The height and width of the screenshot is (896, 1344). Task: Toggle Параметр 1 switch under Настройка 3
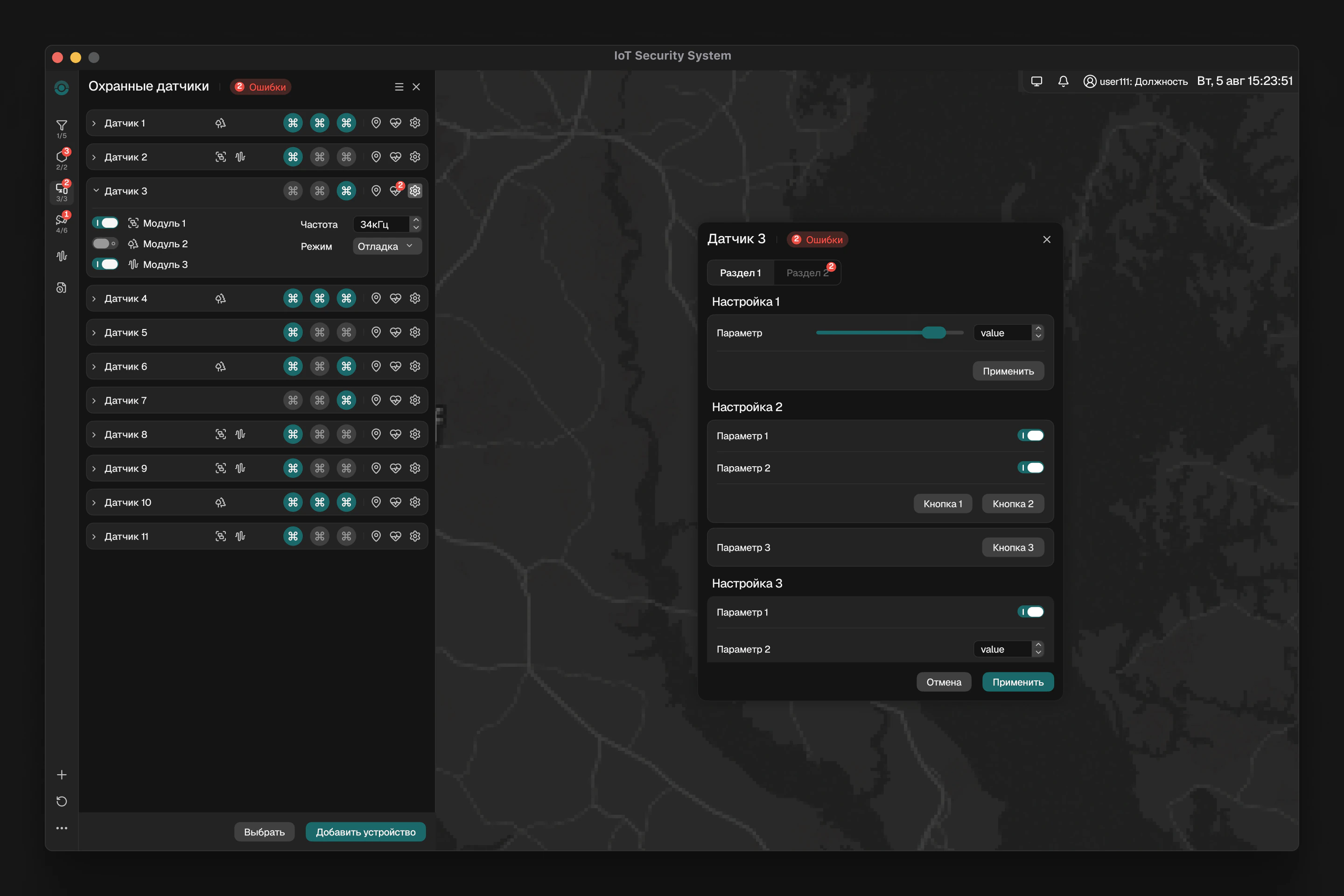coord(1030,612)
